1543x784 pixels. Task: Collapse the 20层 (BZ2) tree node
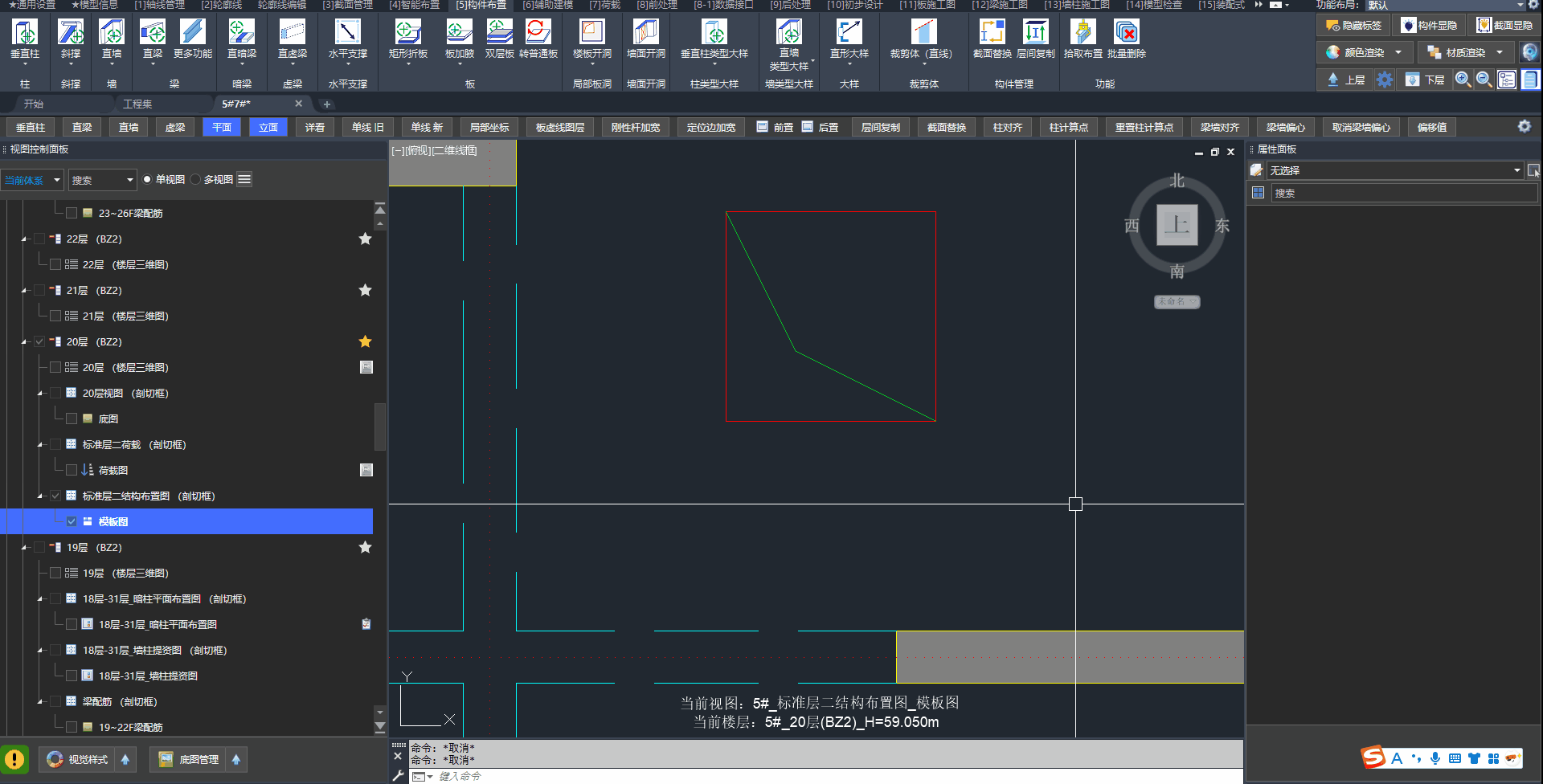24,342
